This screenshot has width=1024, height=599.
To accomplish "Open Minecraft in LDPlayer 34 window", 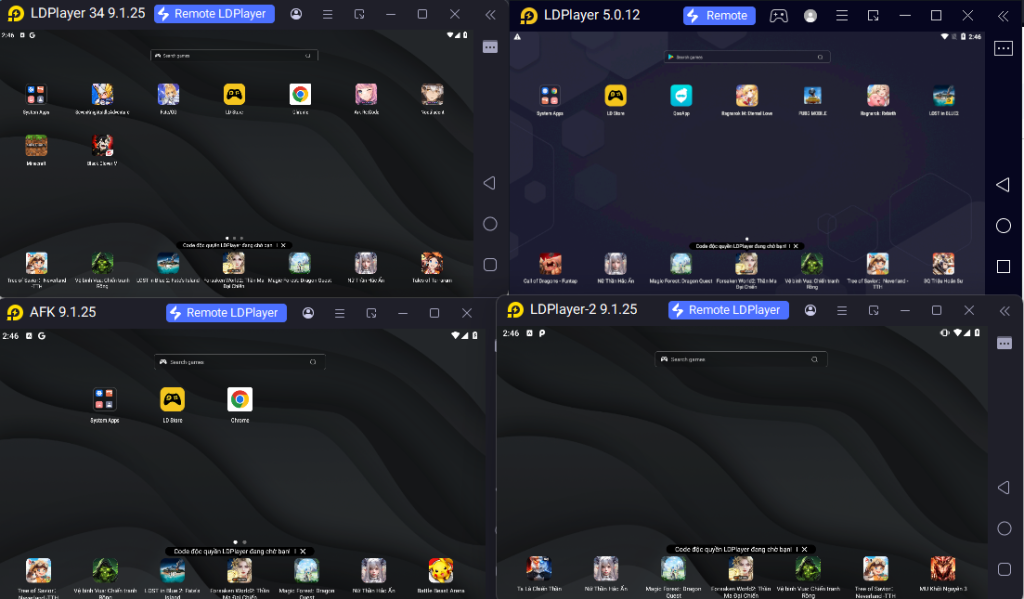I will [36, 146].
